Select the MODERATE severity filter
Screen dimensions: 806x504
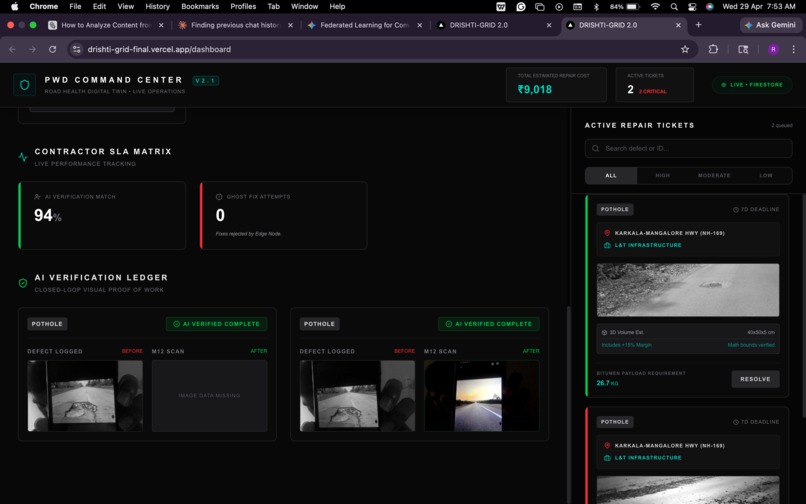(714, 175)
